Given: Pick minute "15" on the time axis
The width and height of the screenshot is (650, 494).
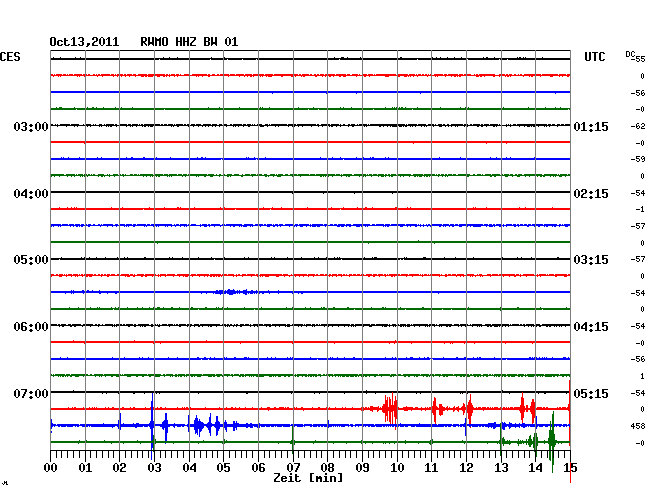Looking at the screenshot, I should (570, 468).
